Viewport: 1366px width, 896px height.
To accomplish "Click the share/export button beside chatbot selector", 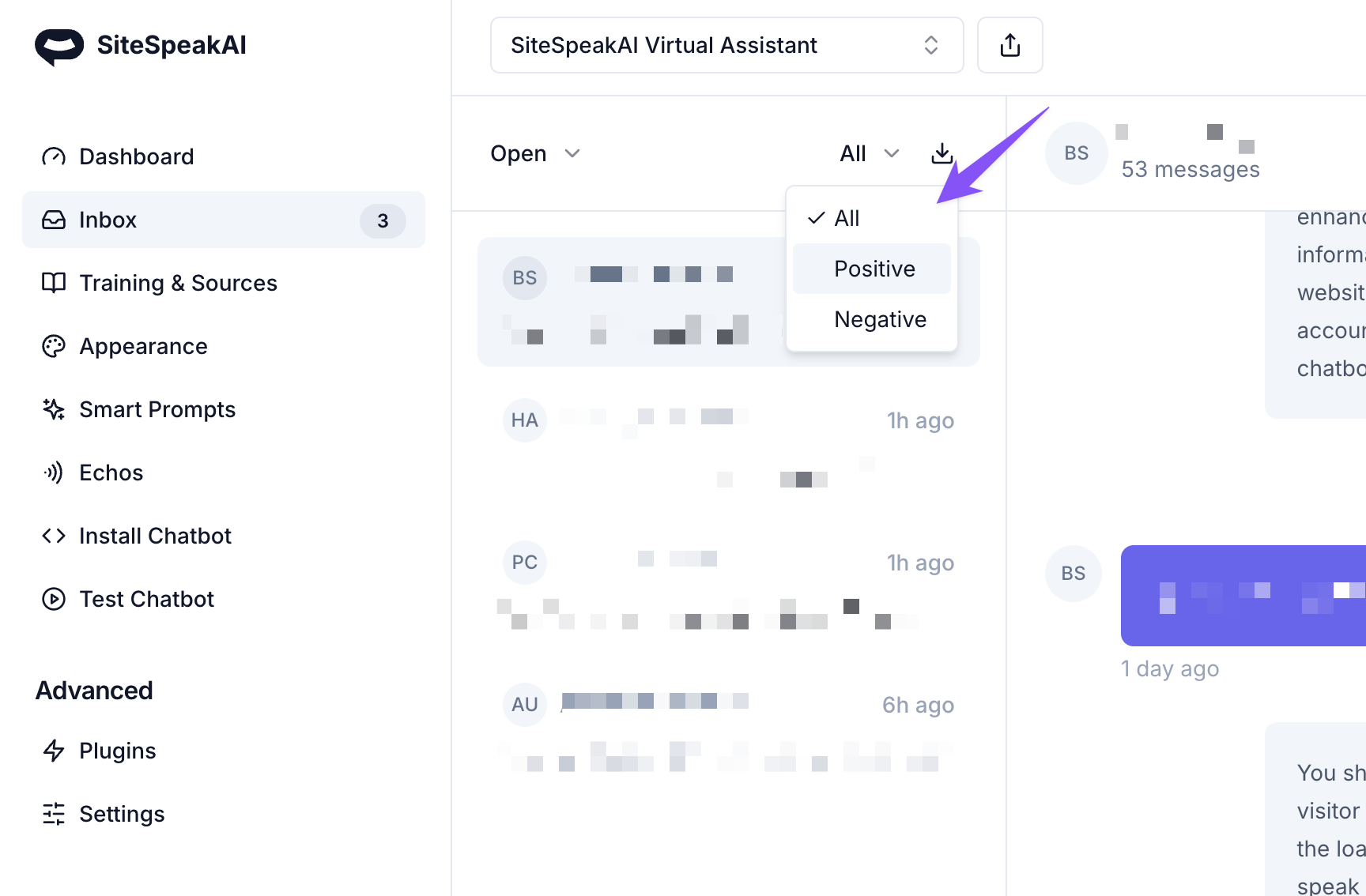I will coord(1009,45).
